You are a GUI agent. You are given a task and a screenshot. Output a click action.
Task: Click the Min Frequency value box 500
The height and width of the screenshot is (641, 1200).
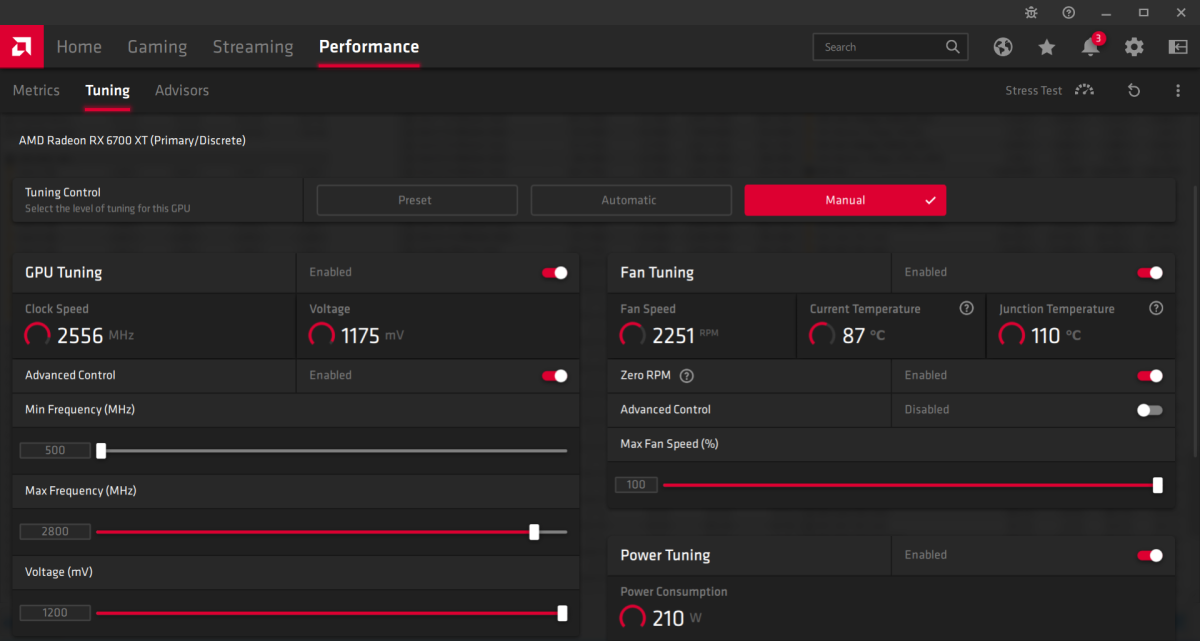tap(55, 450)
